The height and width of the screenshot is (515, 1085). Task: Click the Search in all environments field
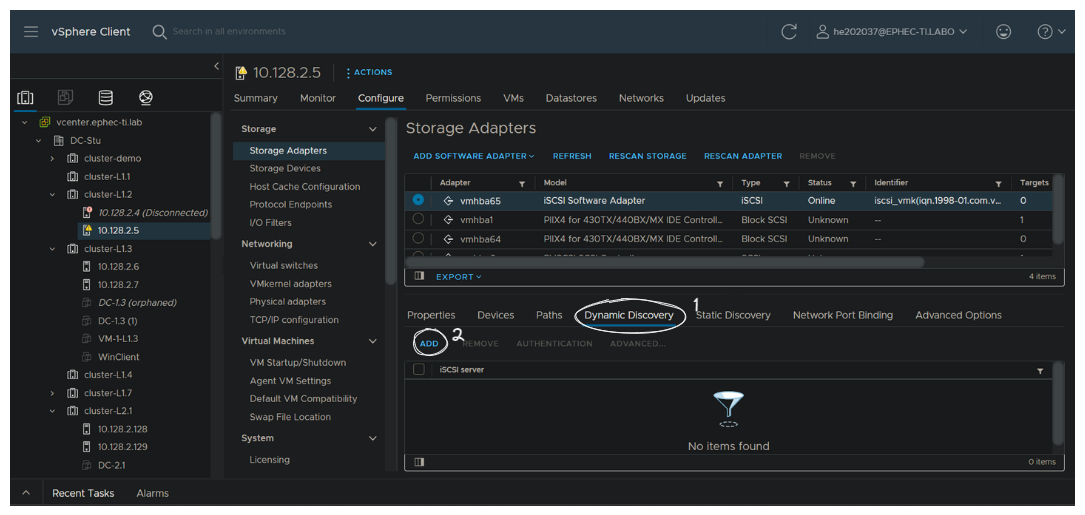(x=228, y=32)
